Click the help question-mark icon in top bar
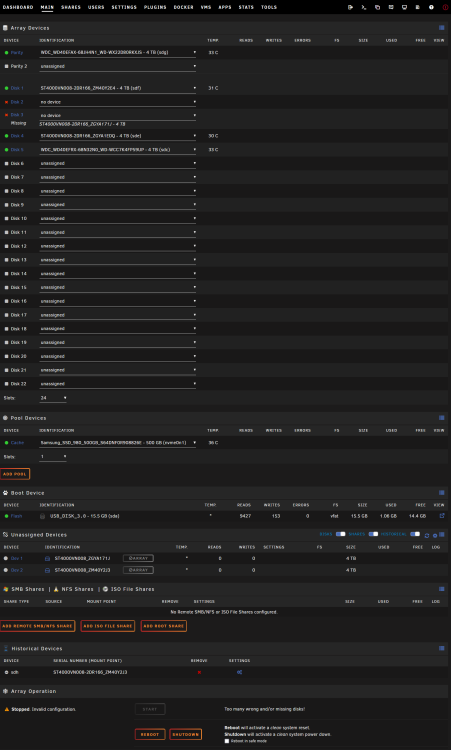Viewport: 451px width, 750px height. (431, 7)
